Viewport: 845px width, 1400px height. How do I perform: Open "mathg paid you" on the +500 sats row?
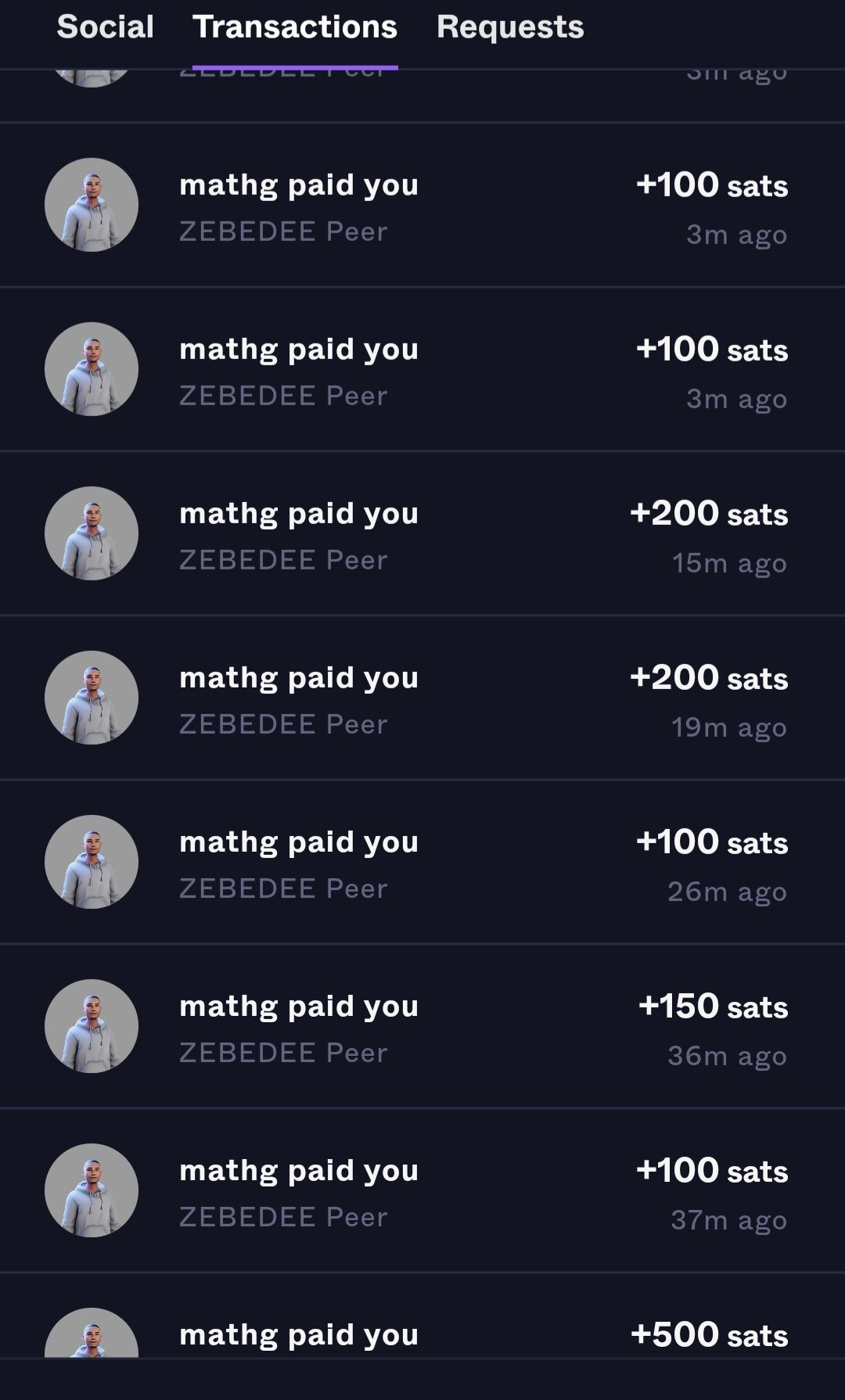[299, 1335]
